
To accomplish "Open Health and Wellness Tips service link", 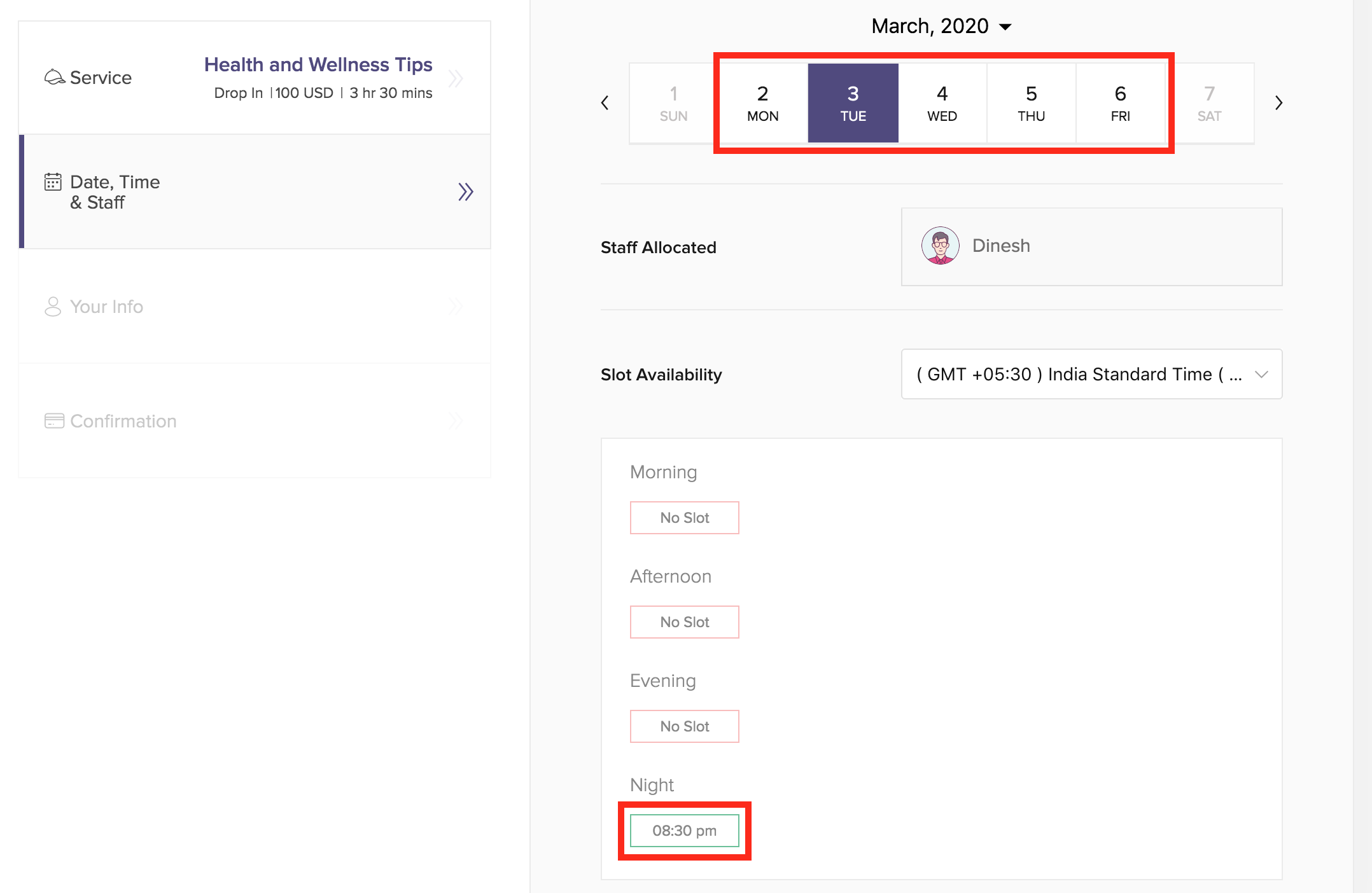I will (318, 65).
